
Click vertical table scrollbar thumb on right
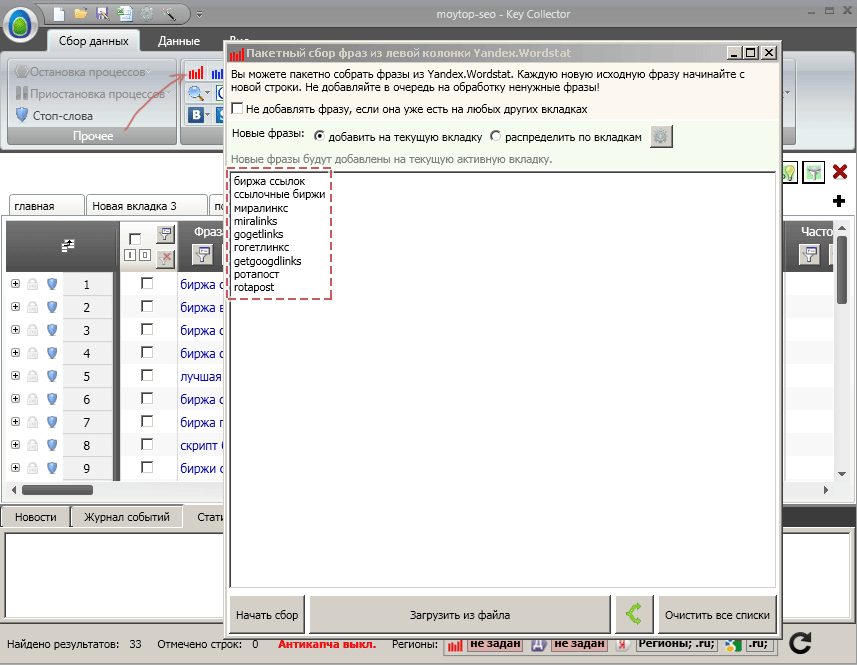(x=842, y=269)
